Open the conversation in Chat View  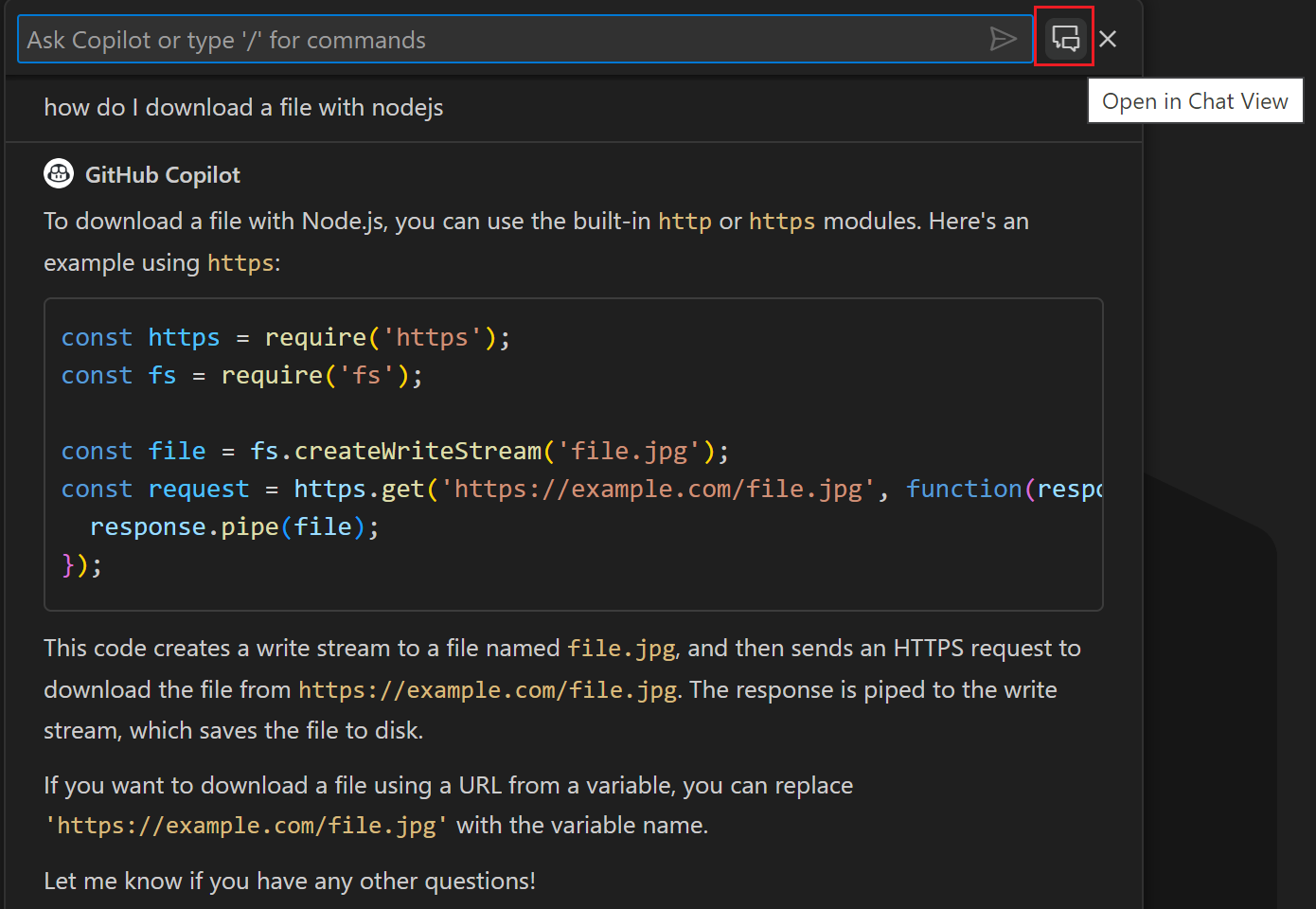click(x=1065, y=38)
